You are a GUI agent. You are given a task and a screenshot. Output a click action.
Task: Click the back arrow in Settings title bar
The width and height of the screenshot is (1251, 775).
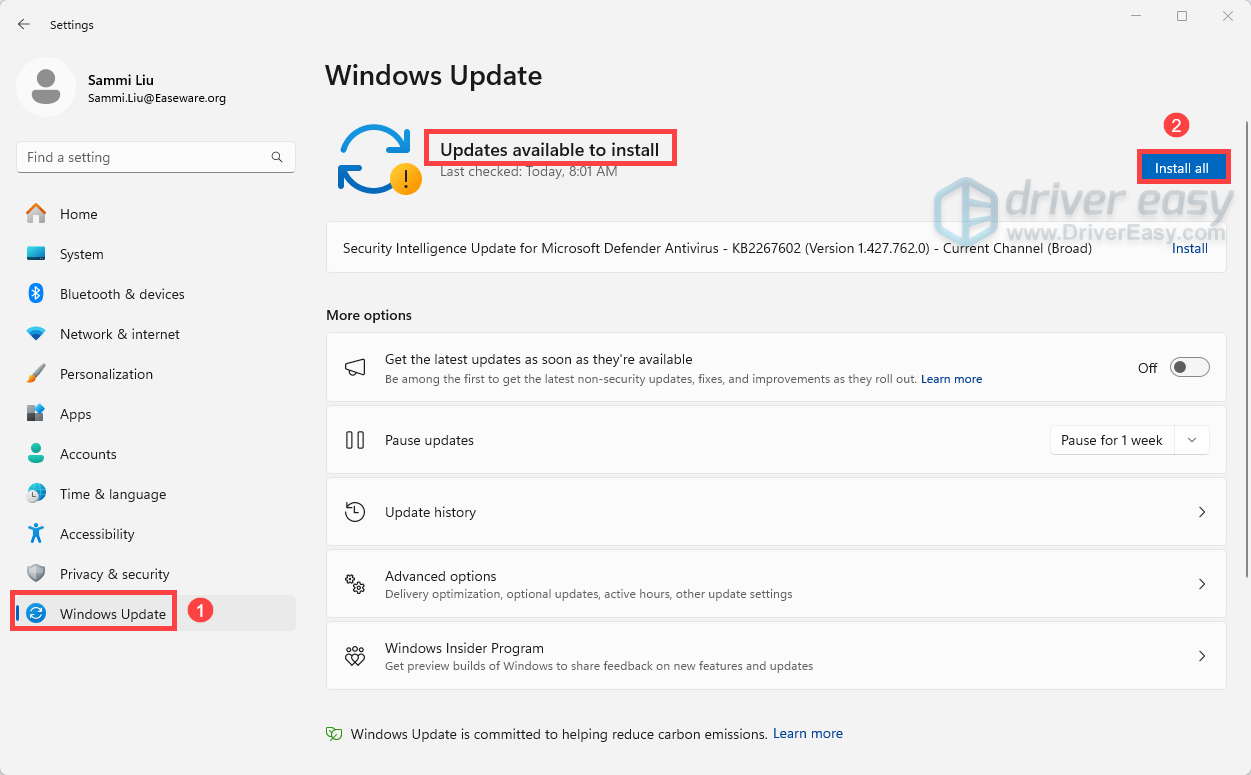(24, 24)
